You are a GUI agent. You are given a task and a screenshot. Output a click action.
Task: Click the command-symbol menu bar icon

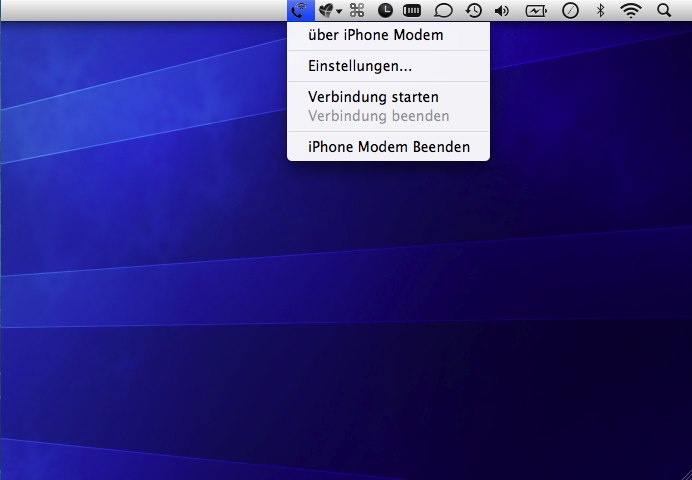(x=357, y=11)
